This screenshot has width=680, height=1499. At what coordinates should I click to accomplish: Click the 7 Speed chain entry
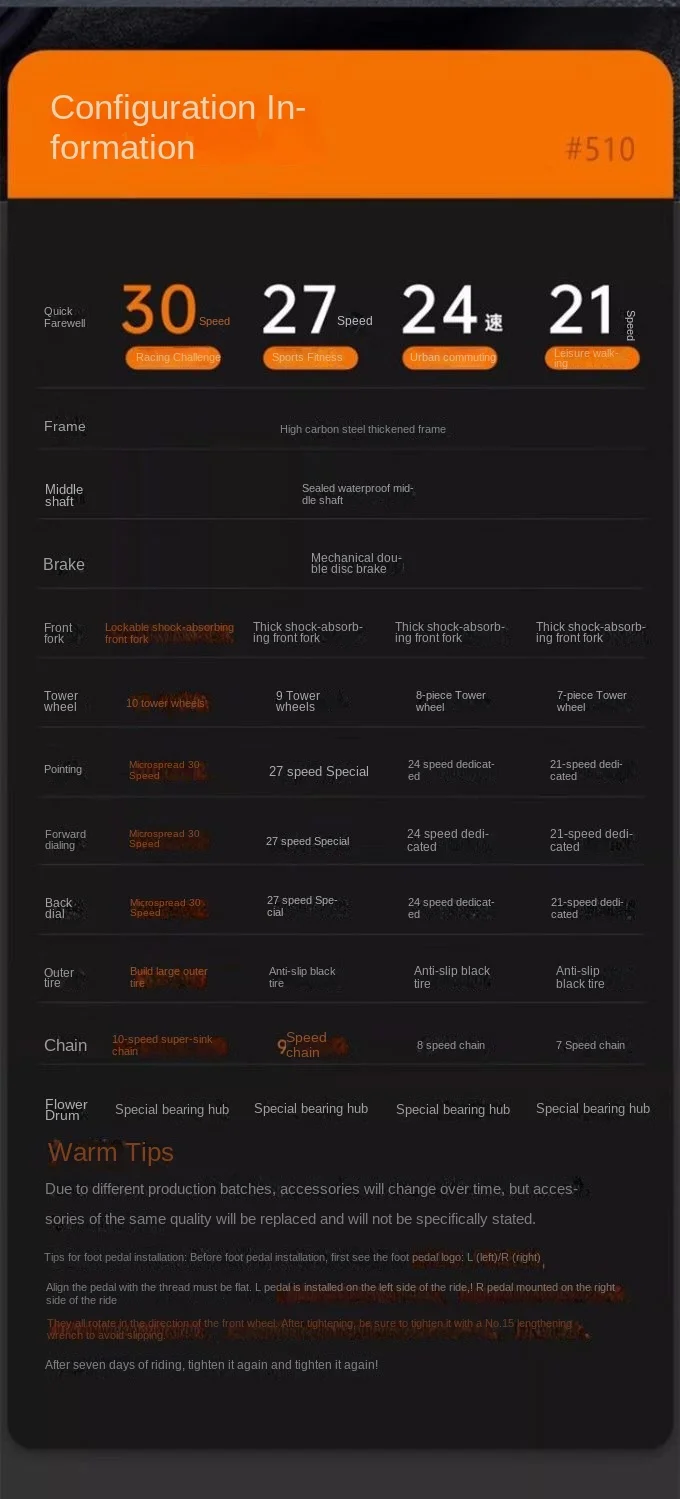590,1045
